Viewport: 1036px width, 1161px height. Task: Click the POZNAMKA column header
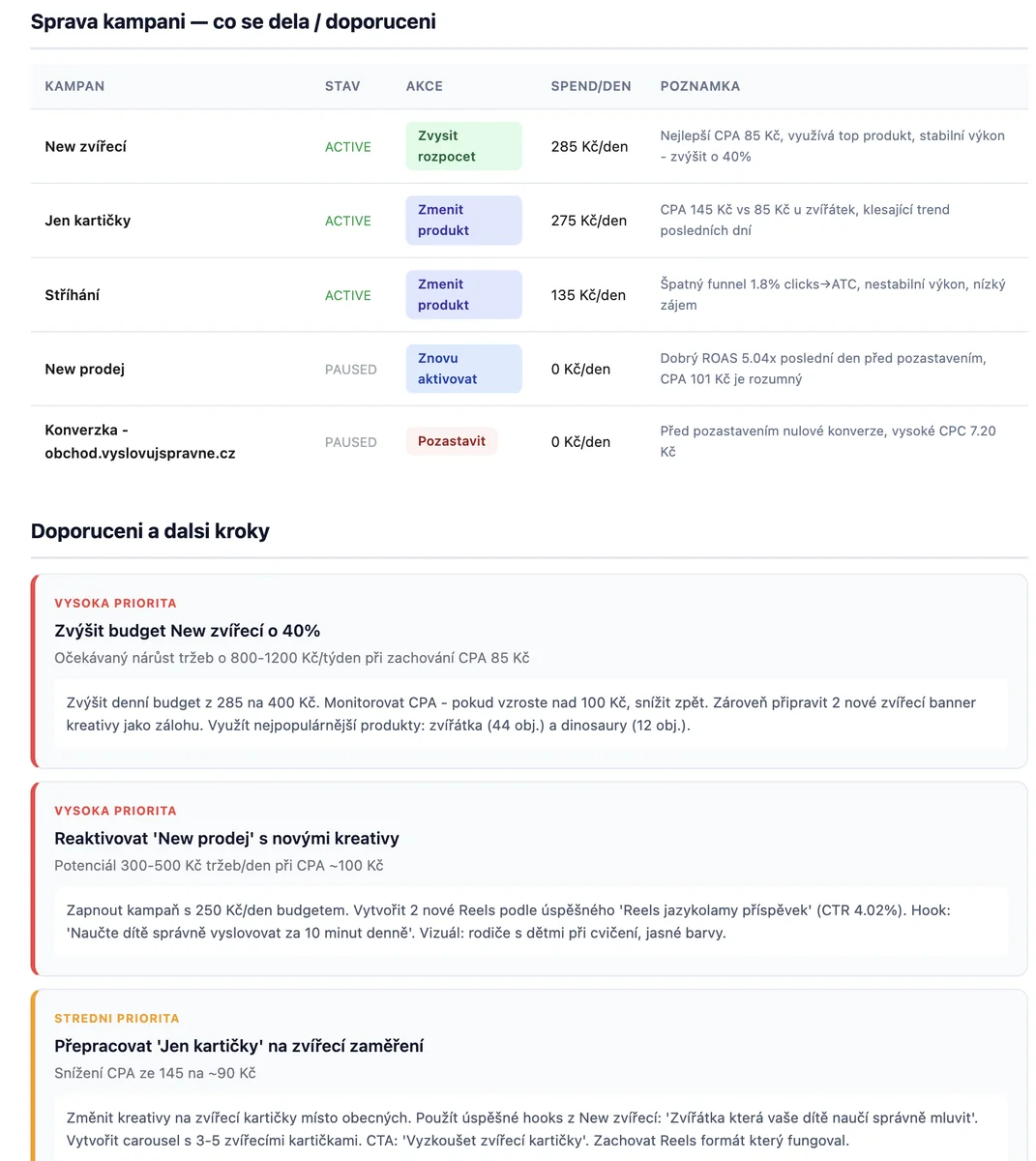[699, 86]
